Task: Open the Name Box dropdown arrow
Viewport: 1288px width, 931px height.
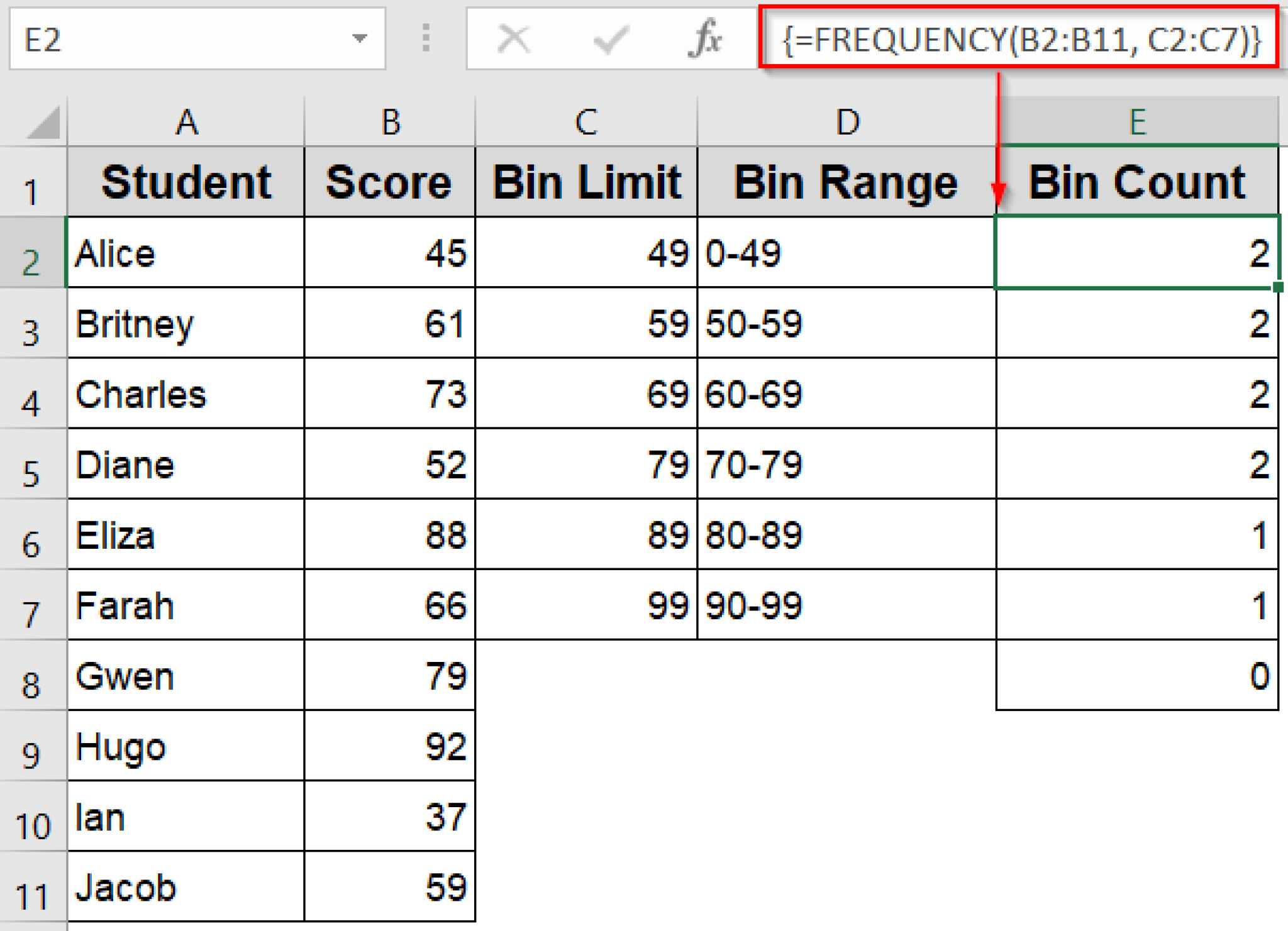Action: pyautogui.click(x=359, y=39)
